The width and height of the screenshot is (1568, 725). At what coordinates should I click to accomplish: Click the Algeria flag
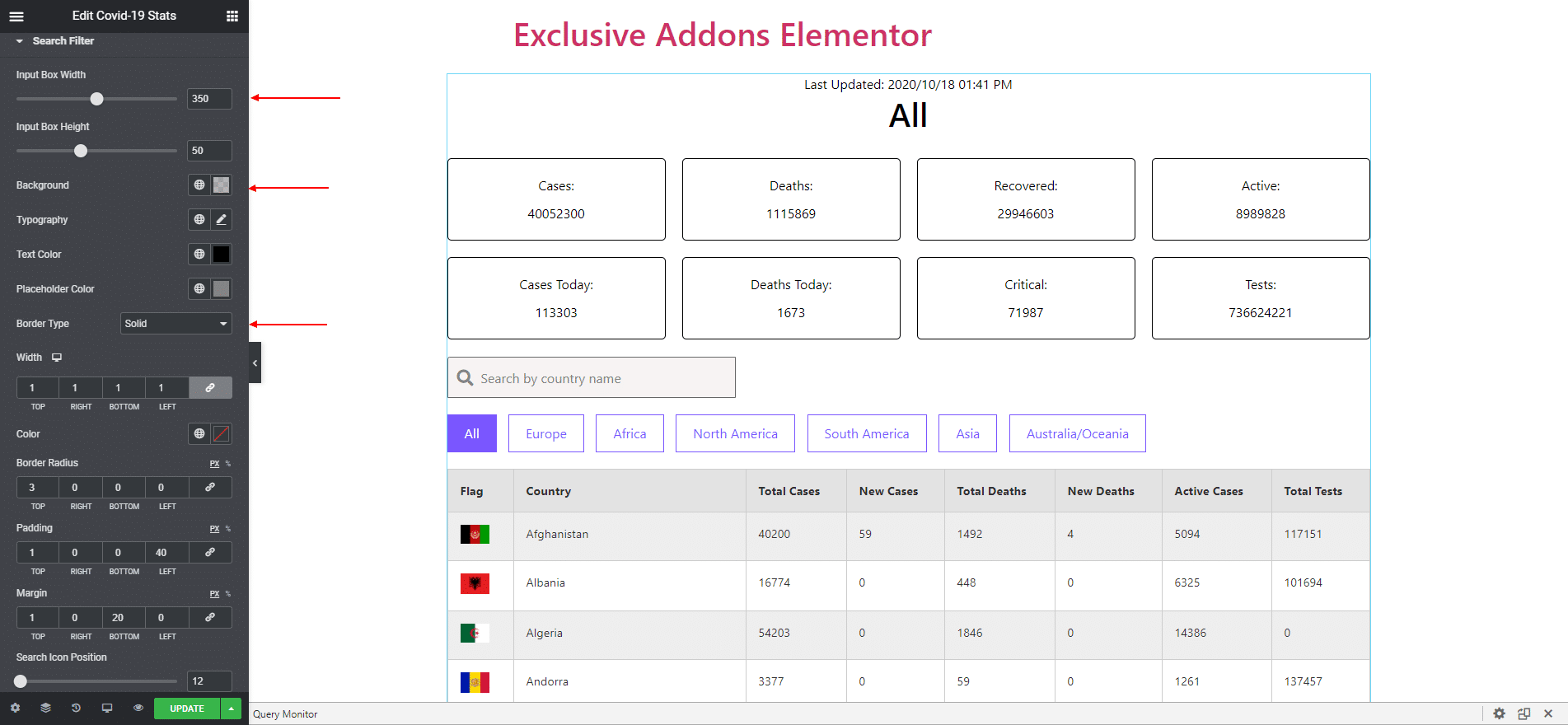(x=475, y=633)
